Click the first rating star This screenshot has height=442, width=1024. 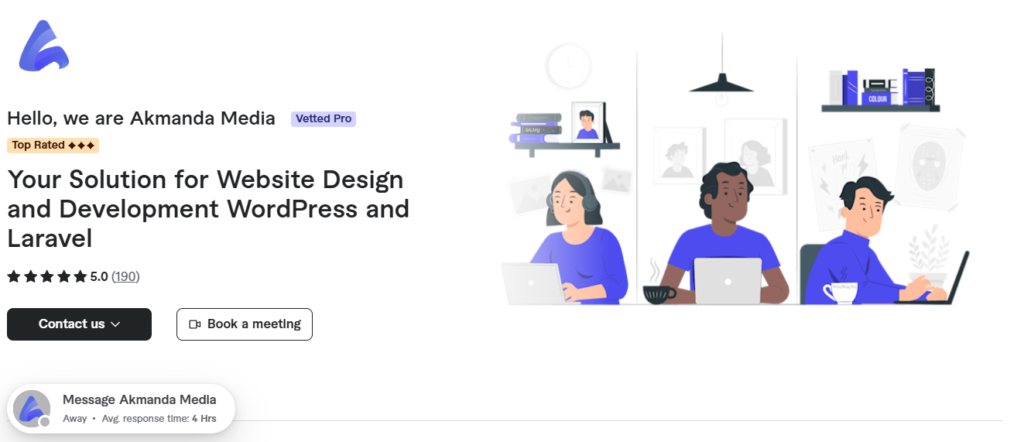[14, 277]
